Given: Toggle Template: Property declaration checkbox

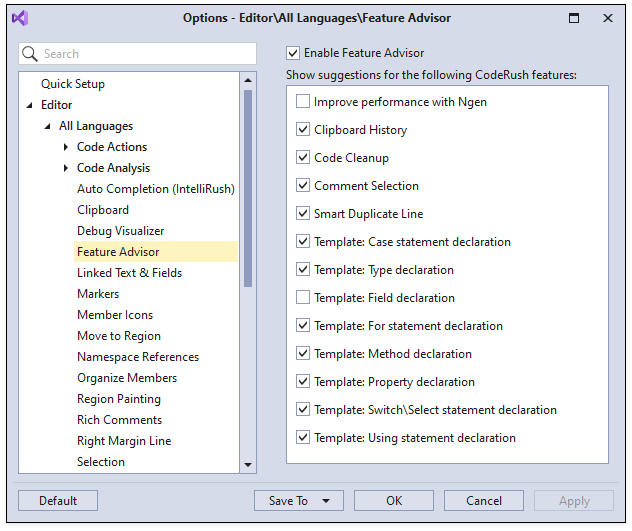Looking at the screenshot, I should pyautogui.click(x=303, y=381).
